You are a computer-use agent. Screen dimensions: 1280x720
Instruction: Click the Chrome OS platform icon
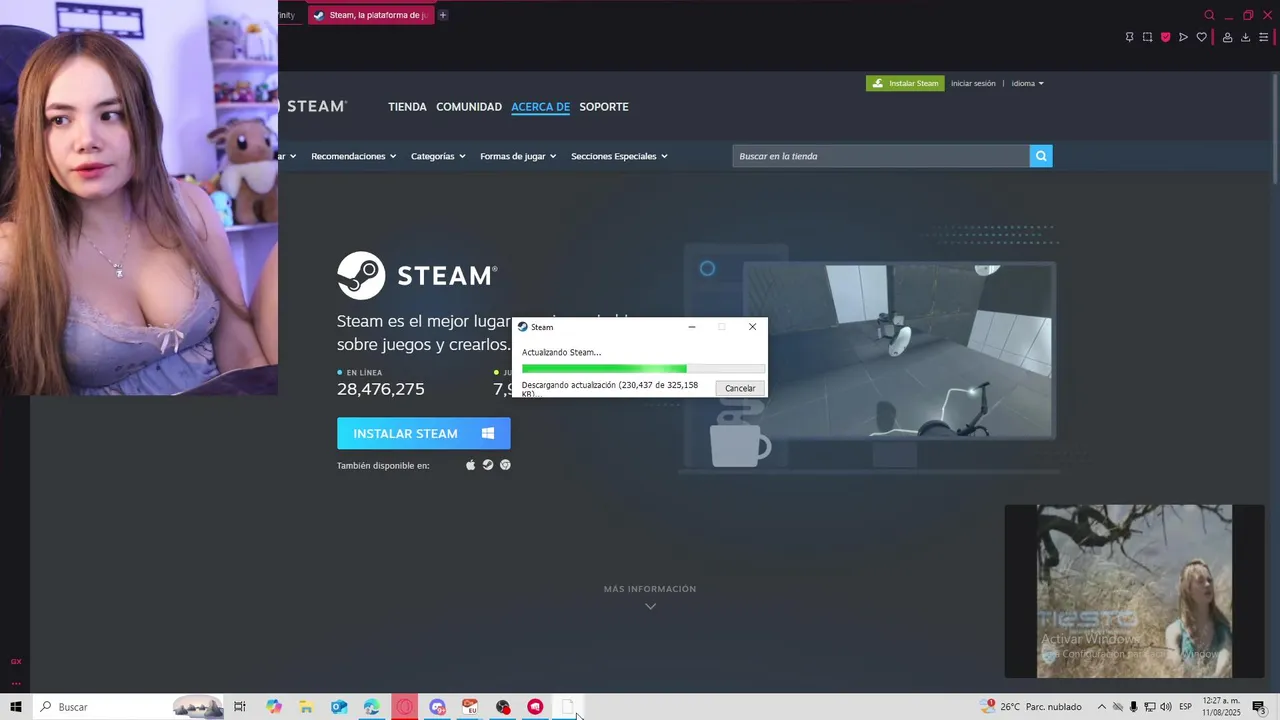coord(505,465)
